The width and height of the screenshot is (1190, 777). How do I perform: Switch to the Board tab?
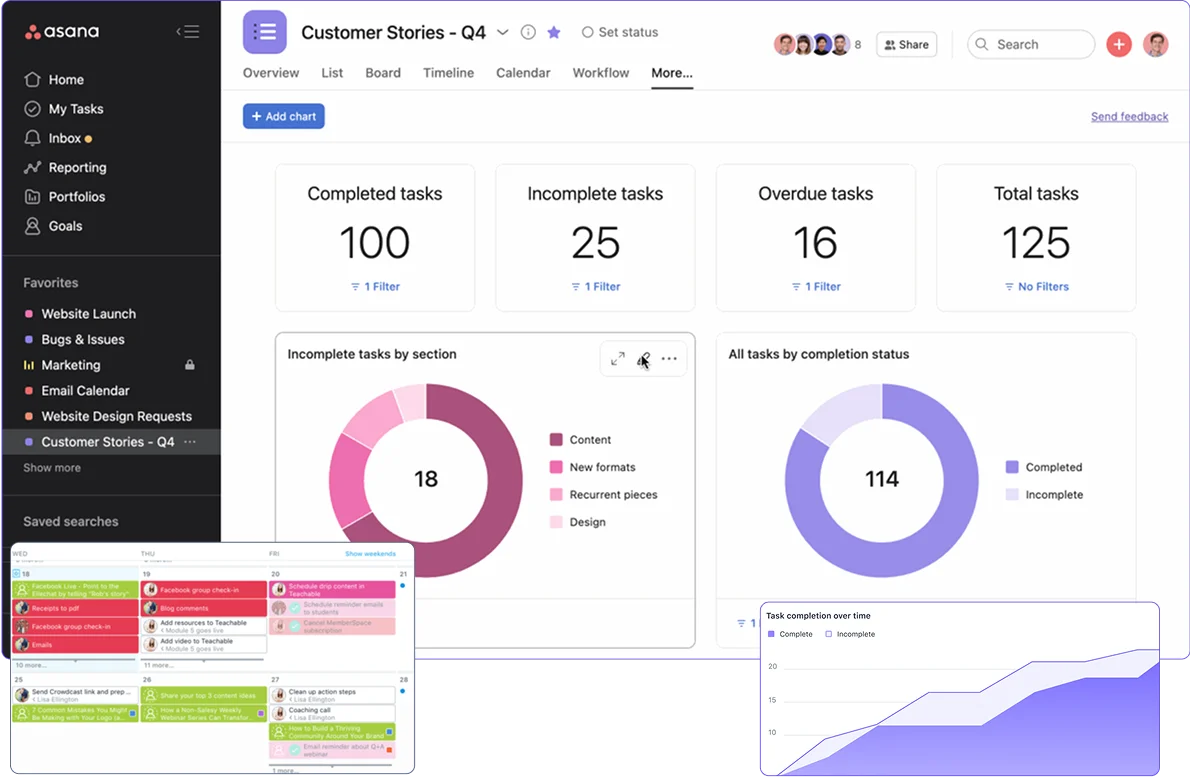(x=382, y=73)
